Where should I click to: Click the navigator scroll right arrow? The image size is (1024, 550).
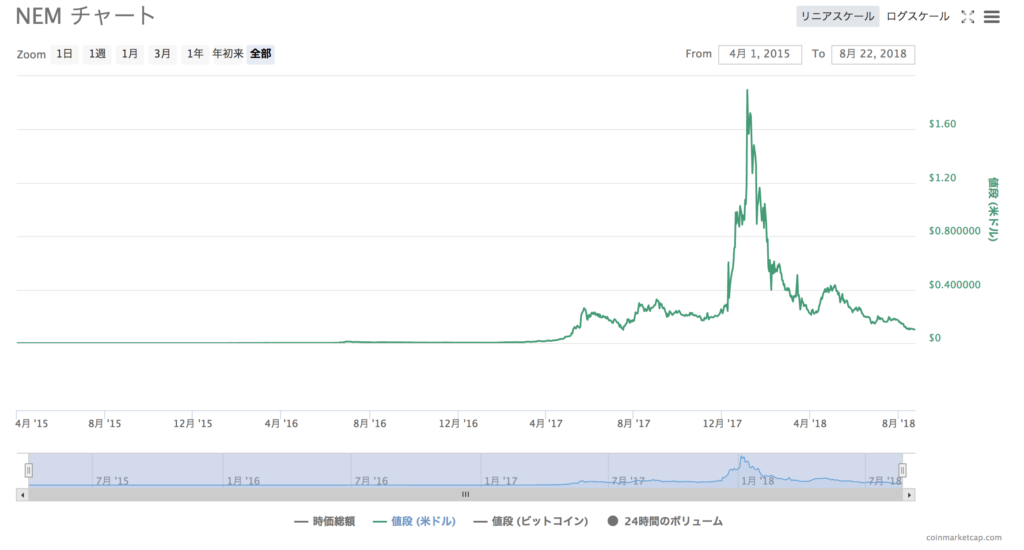[909, 495]
